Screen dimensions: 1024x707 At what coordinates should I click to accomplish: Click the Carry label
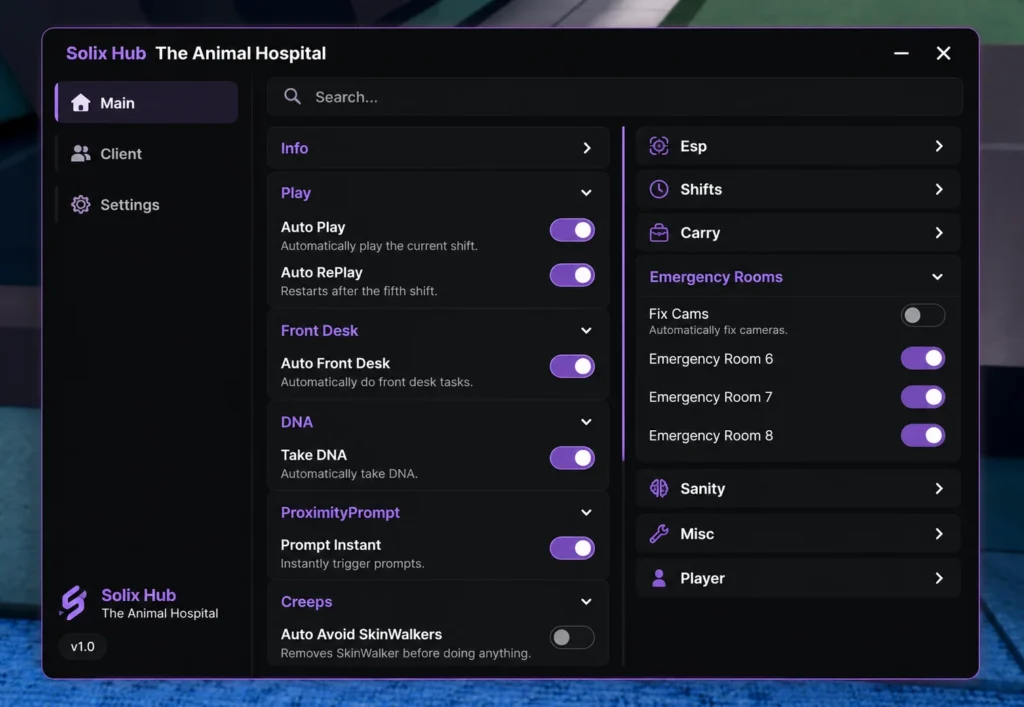point(700,233)
